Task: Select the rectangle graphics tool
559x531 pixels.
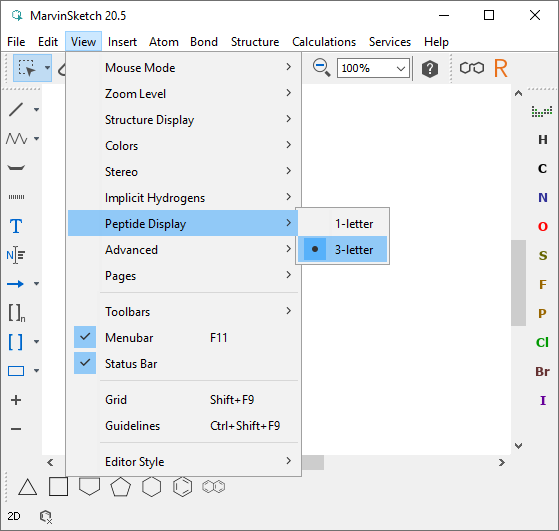Action: point(16,371)
